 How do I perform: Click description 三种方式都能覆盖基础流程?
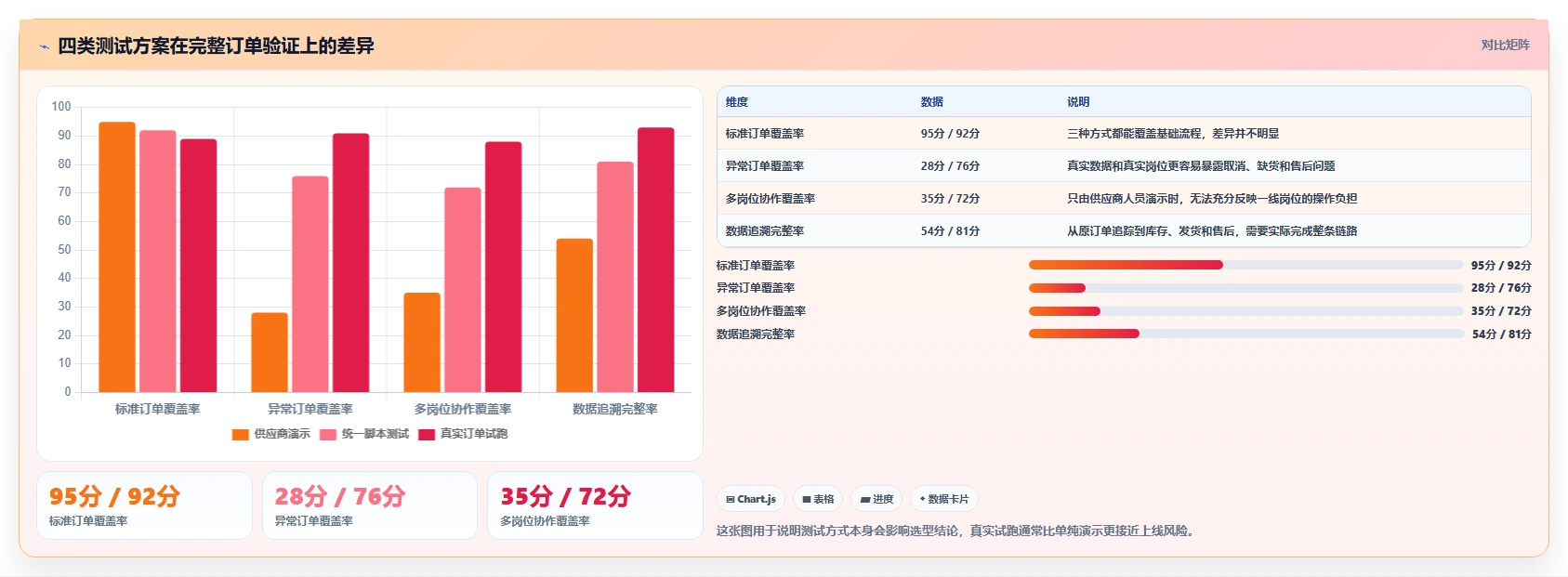point(1173,134)
